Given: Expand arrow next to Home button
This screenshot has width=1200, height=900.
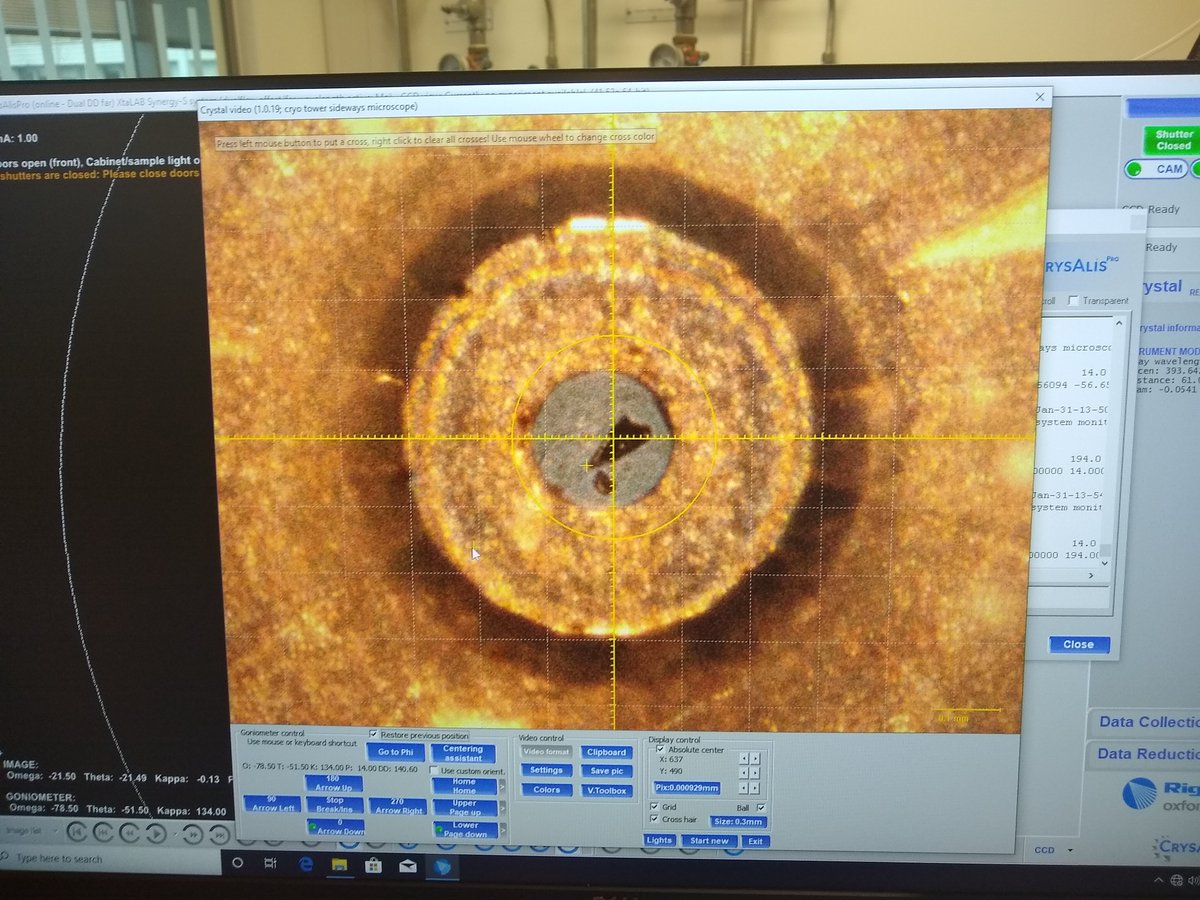Looking at the screenshot, I should click(x=502, y=786).
